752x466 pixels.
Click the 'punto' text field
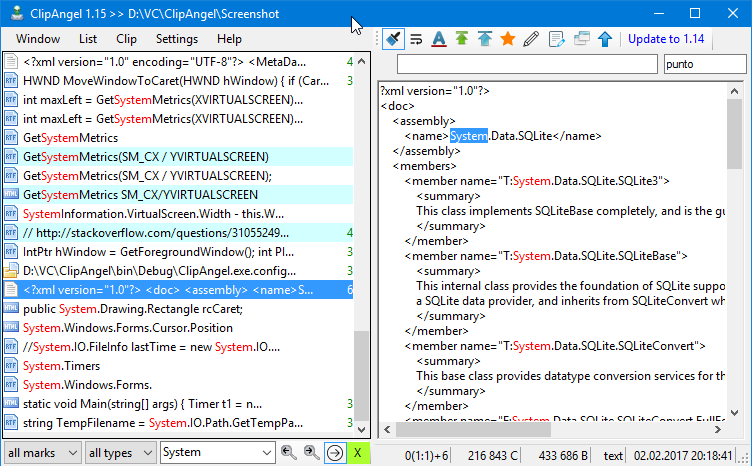click(705, 64)
